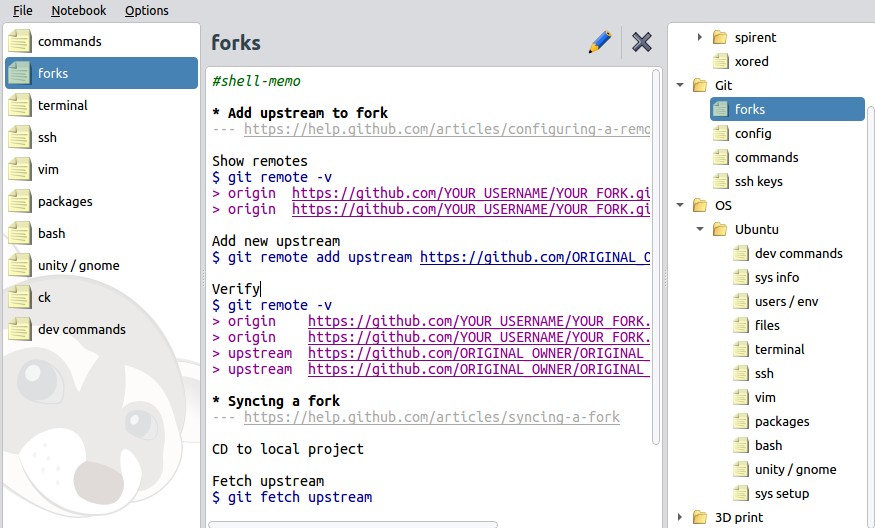Open the ck note in left list
This screenshot has height=528, width=875.
point(102,297)
